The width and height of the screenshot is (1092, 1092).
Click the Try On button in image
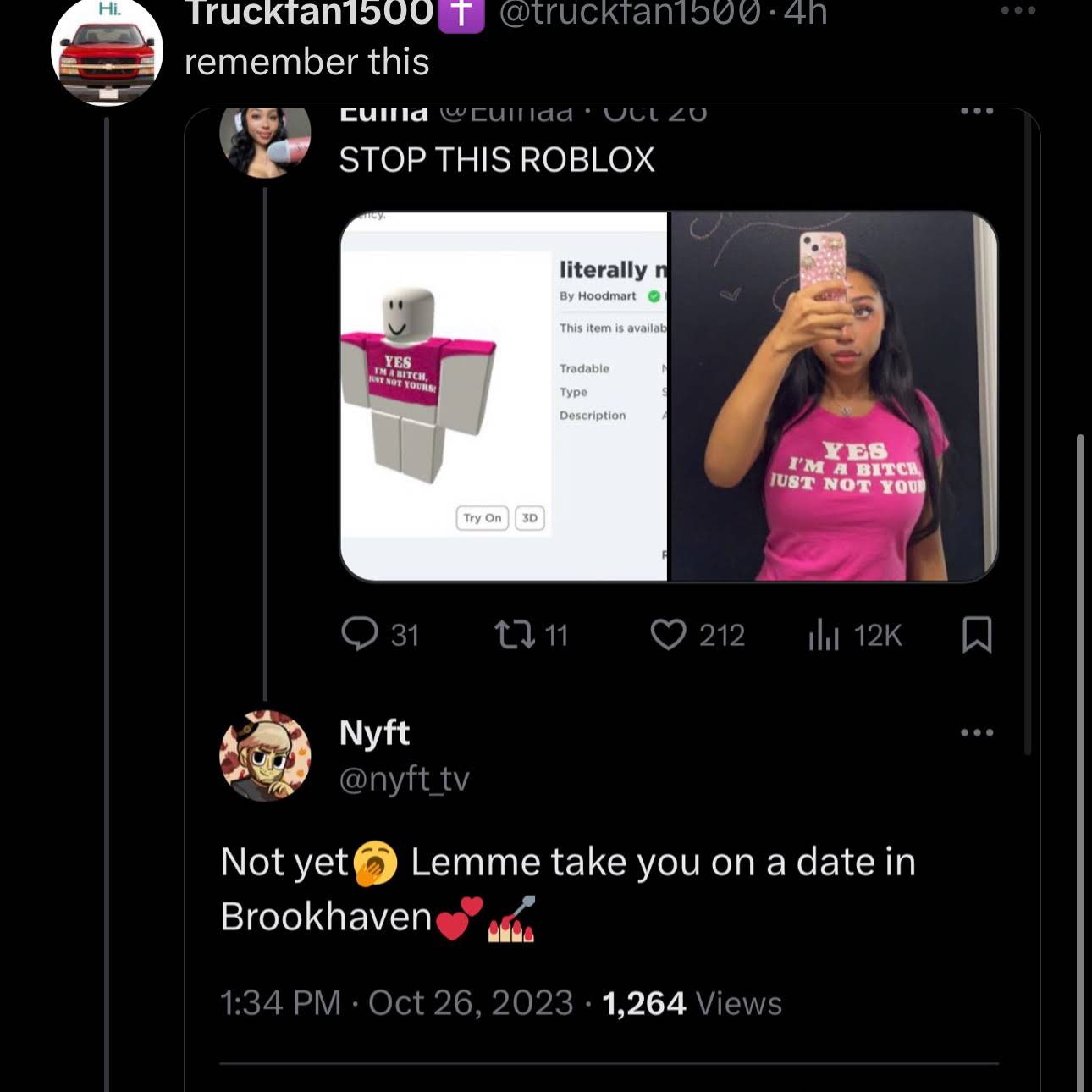coord(483,518)
